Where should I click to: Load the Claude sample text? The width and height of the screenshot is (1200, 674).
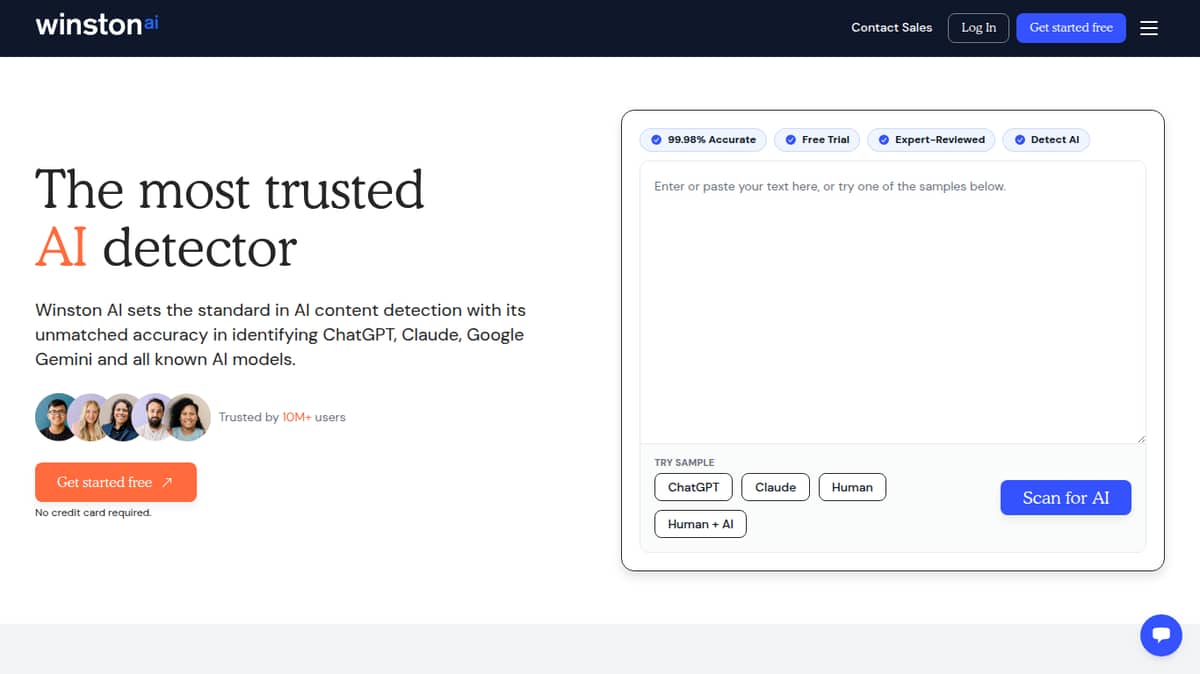coord(775,487)
